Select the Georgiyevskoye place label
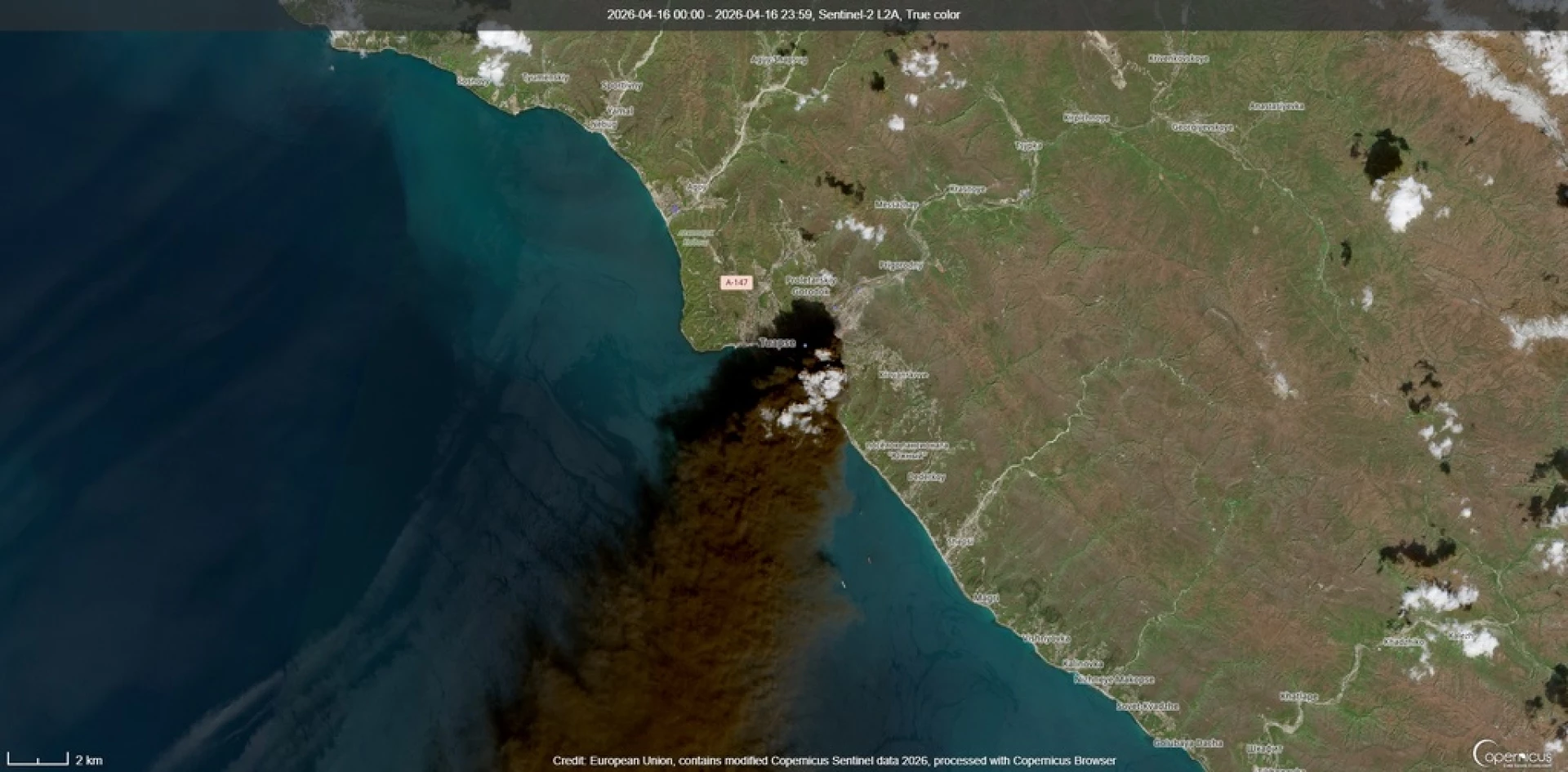The image size is (1568, 772). 1202,127
